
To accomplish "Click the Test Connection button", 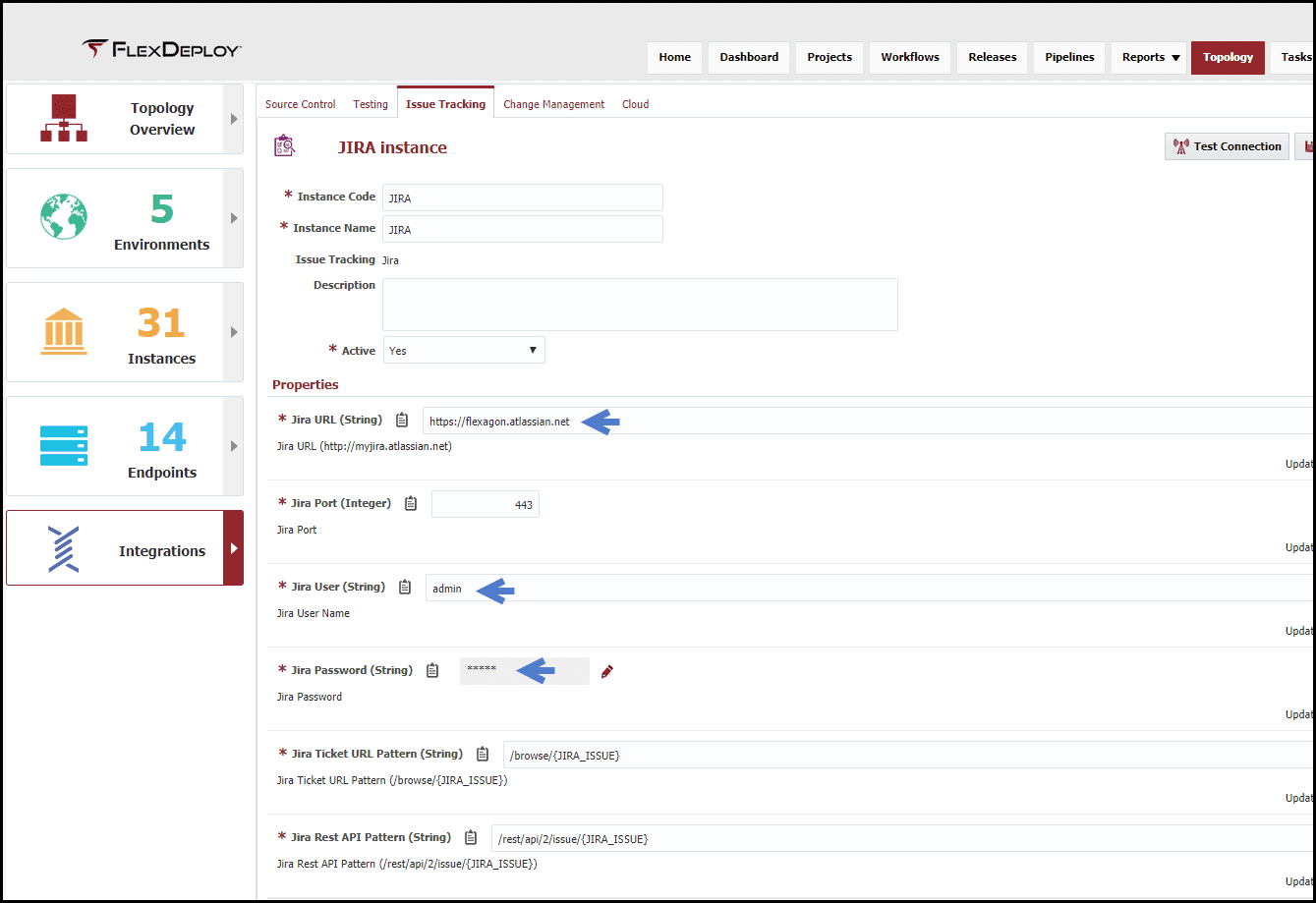I will [x=1227, y=146].
